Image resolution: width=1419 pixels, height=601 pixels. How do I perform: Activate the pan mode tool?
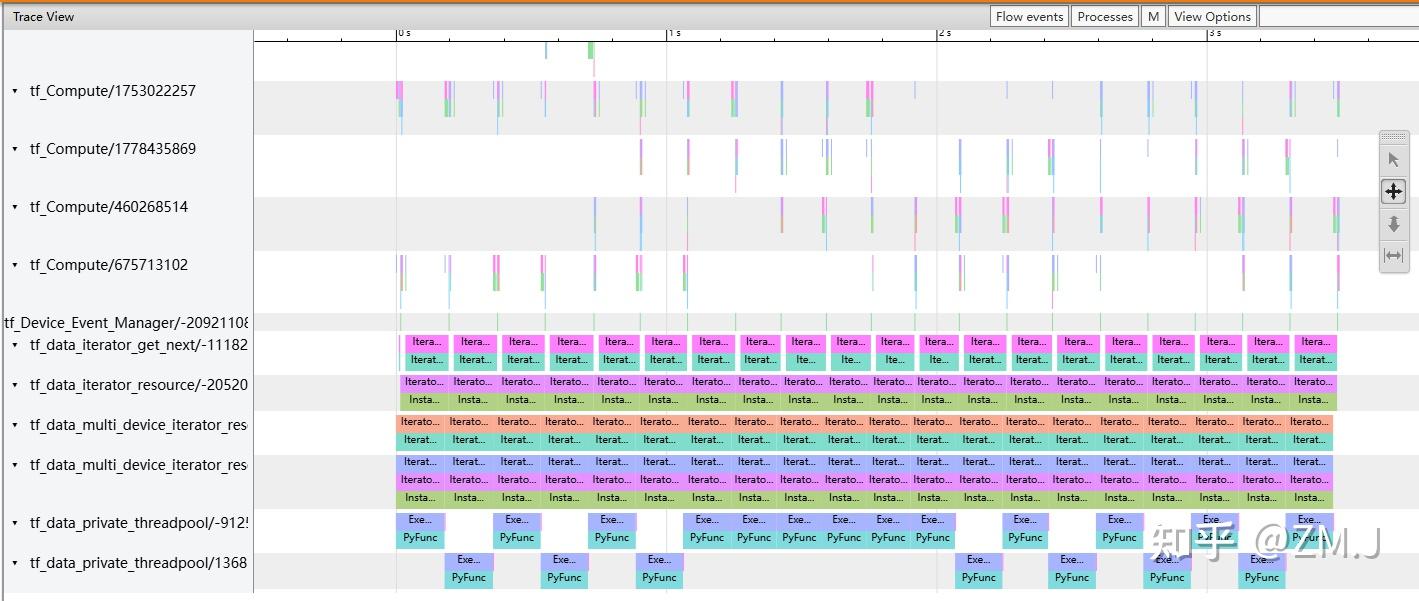1394,191
